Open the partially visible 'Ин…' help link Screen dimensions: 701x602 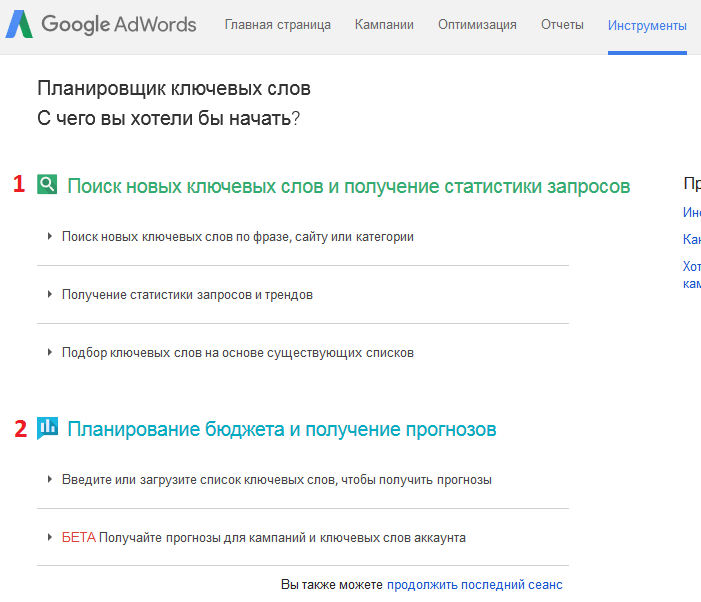click(692, 212)
